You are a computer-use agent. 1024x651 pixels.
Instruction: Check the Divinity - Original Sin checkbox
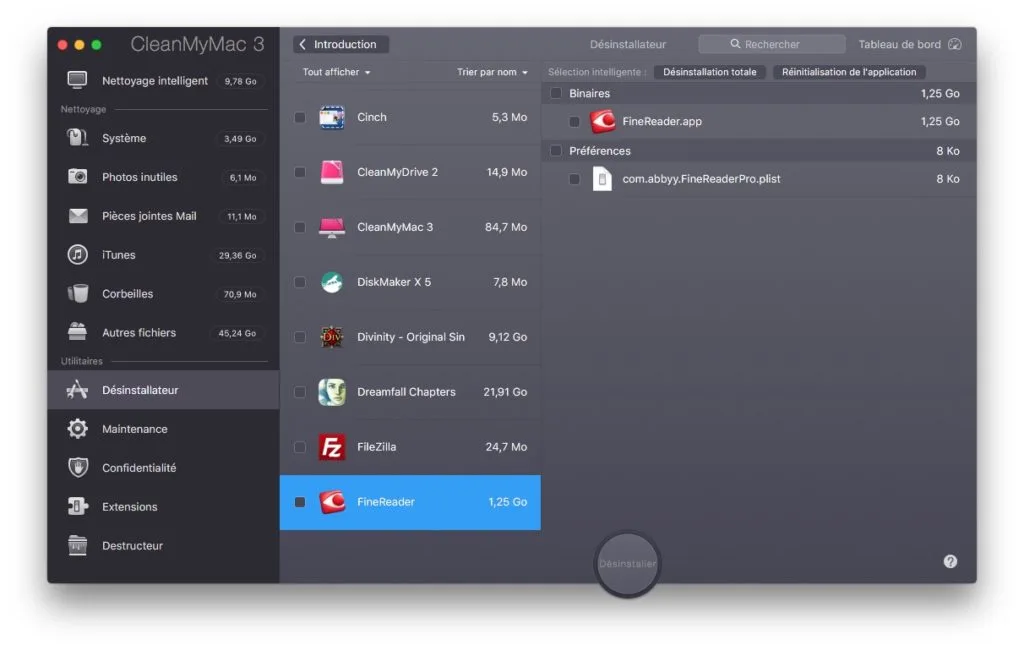[x=300, y=337]
